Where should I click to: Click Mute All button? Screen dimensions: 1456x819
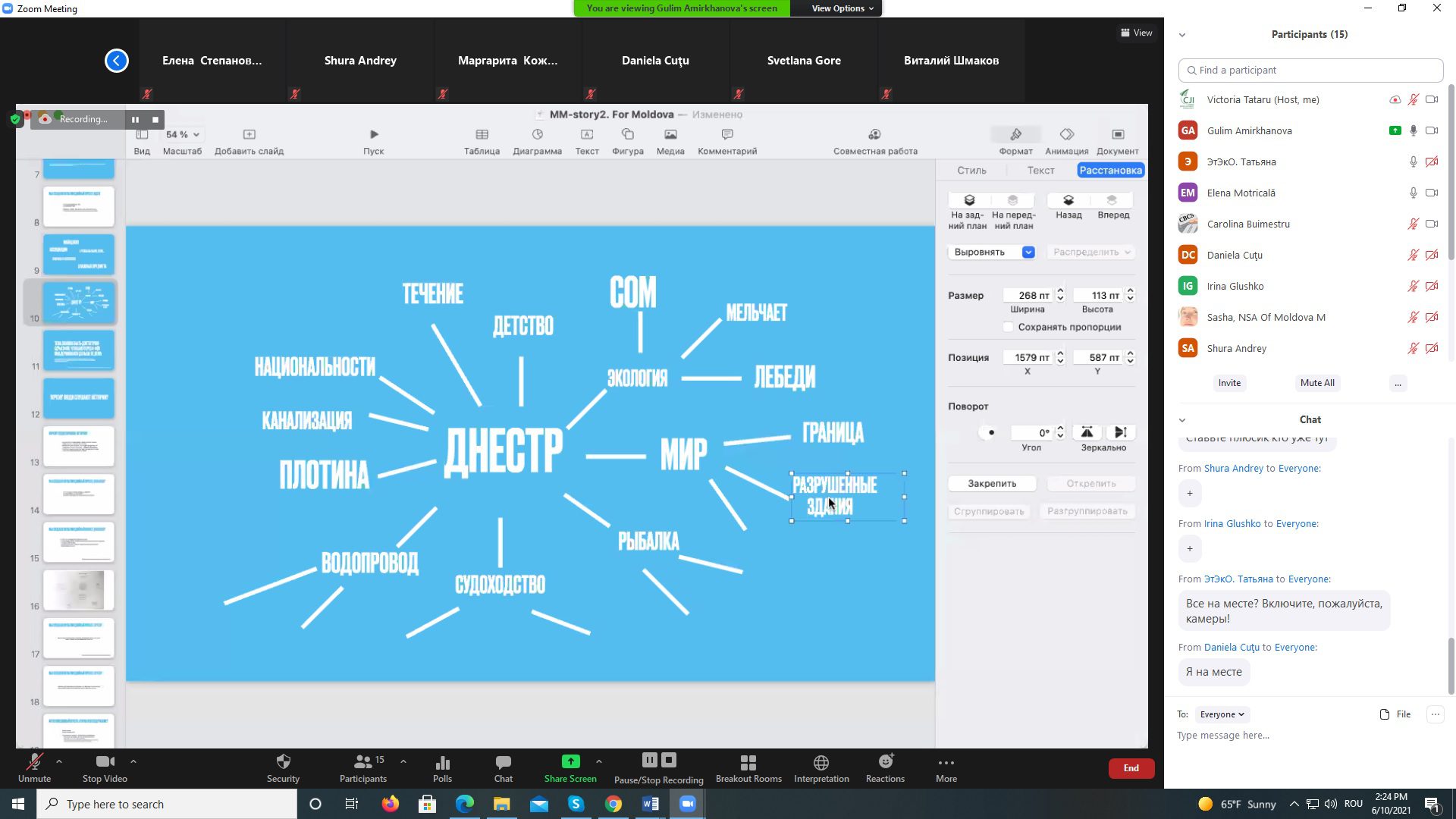(1316, 383)
